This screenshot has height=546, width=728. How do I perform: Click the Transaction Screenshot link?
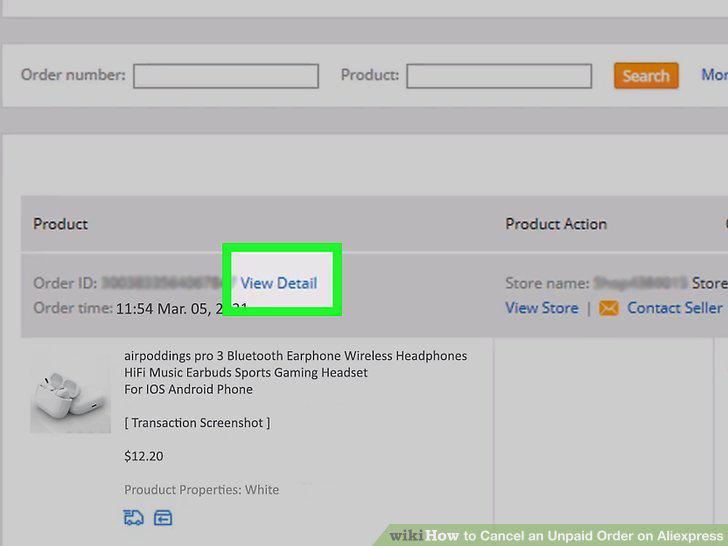coord(197,423)
